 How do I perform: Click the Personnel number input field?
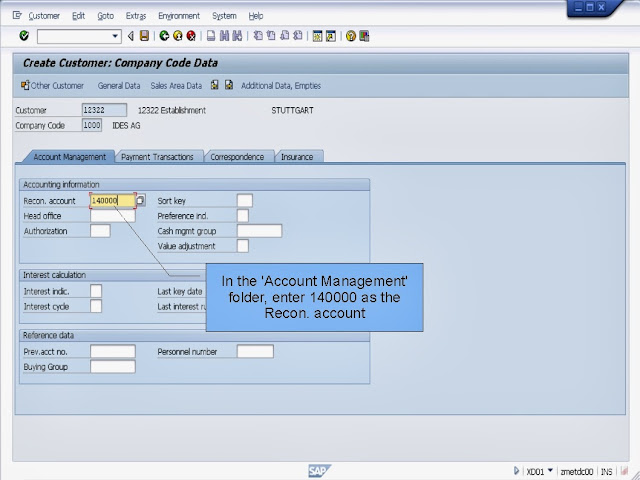pos(256,351)
